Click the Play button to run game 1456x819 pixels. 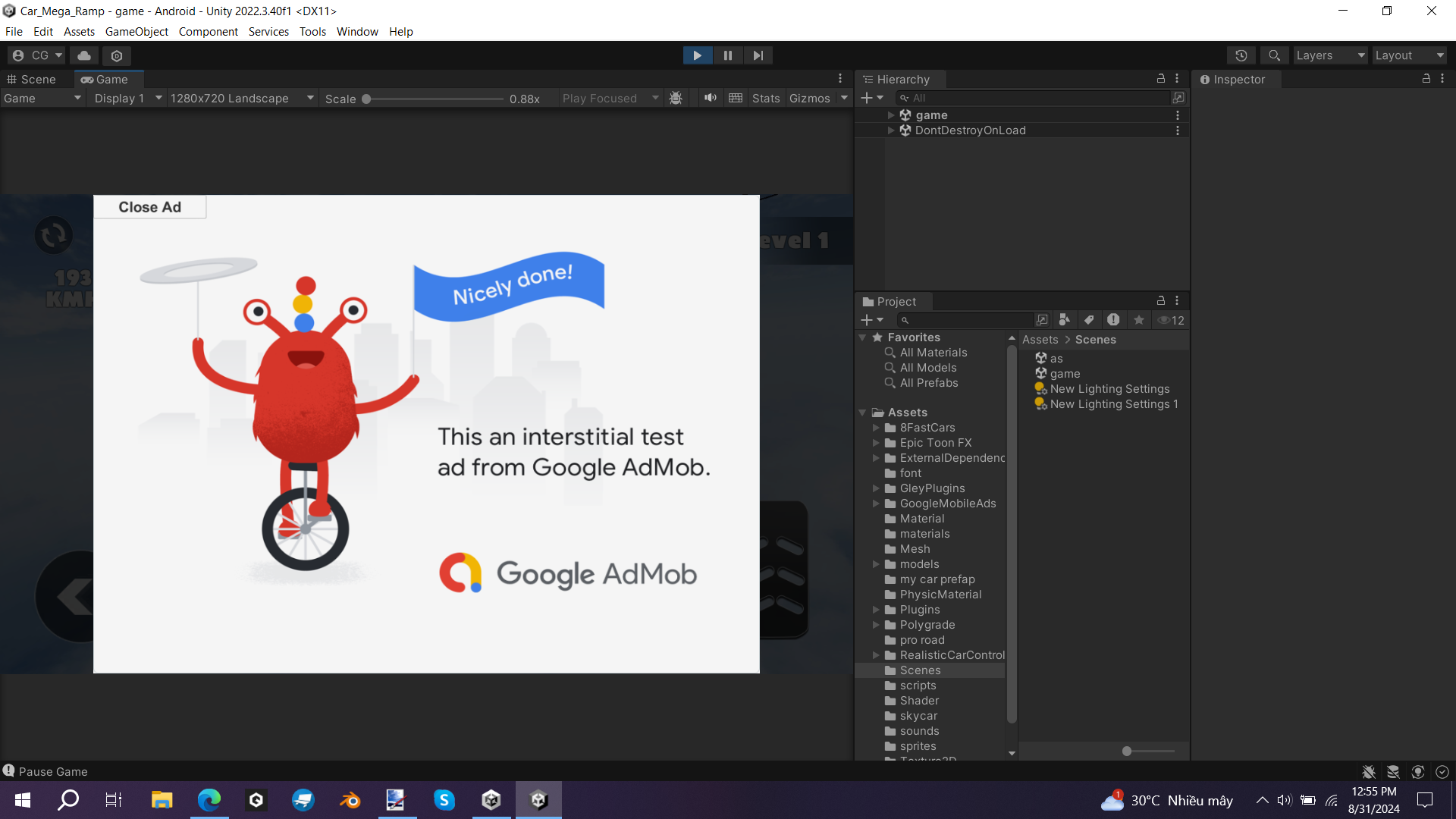[x=697, y=55]
